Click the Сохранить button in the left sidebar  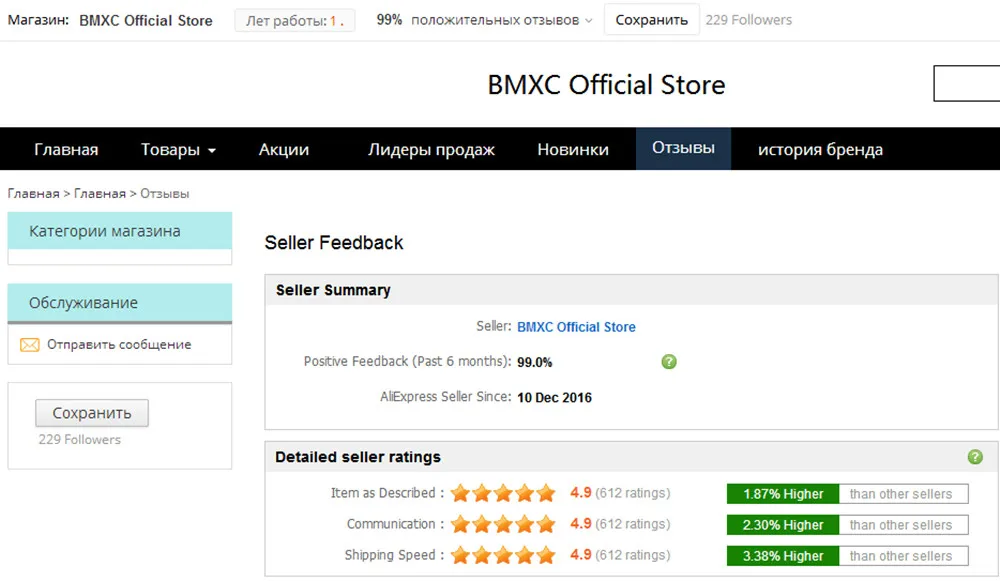click(92, 413)
